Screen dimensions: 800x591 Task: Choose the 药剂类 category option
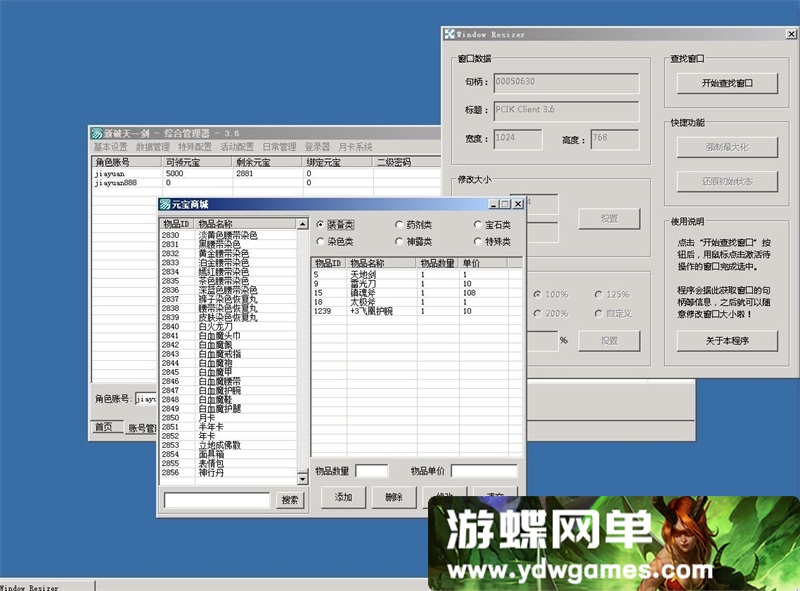(x=399, y=225)
